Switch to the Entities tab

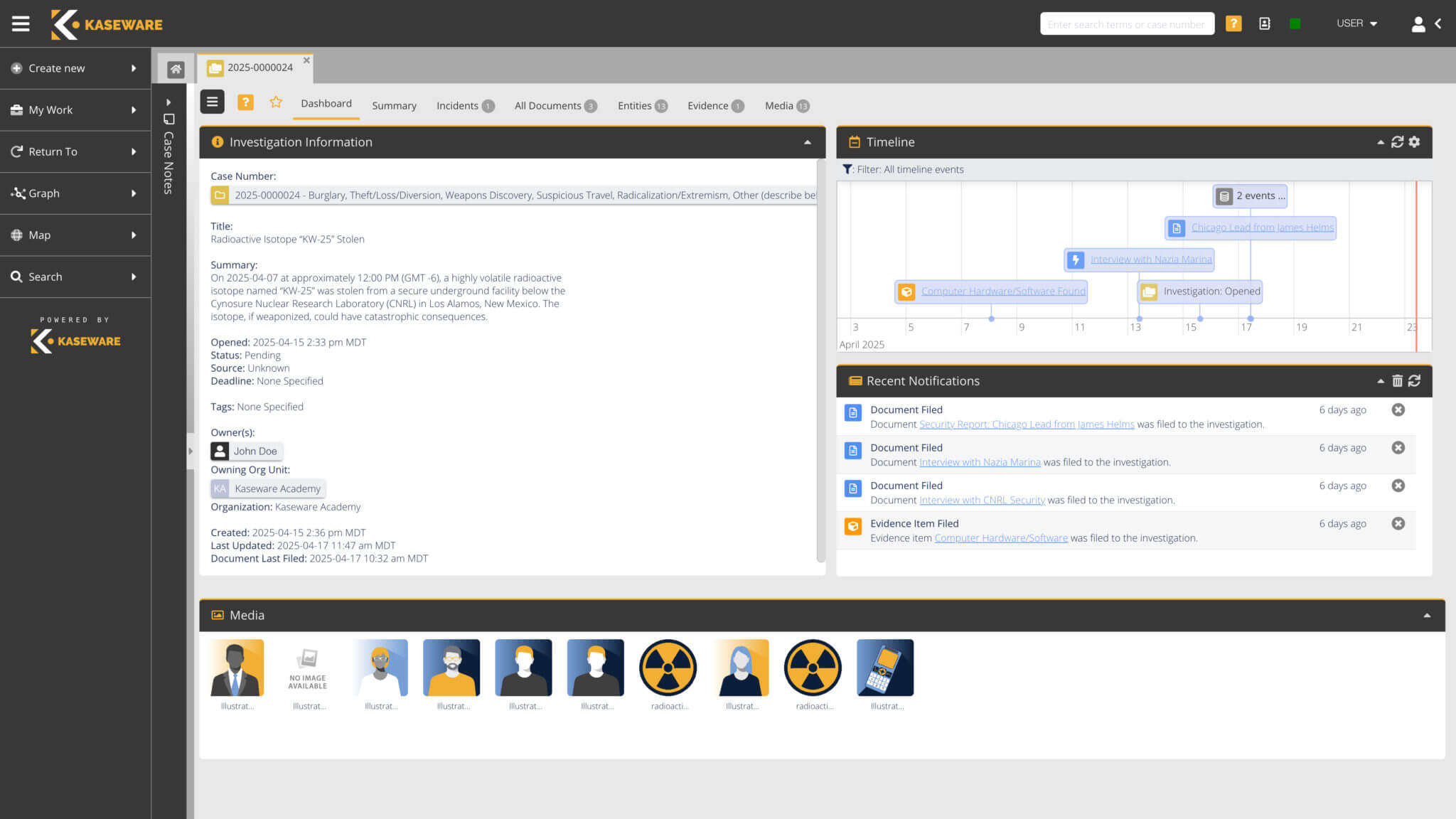pos(636,105)
